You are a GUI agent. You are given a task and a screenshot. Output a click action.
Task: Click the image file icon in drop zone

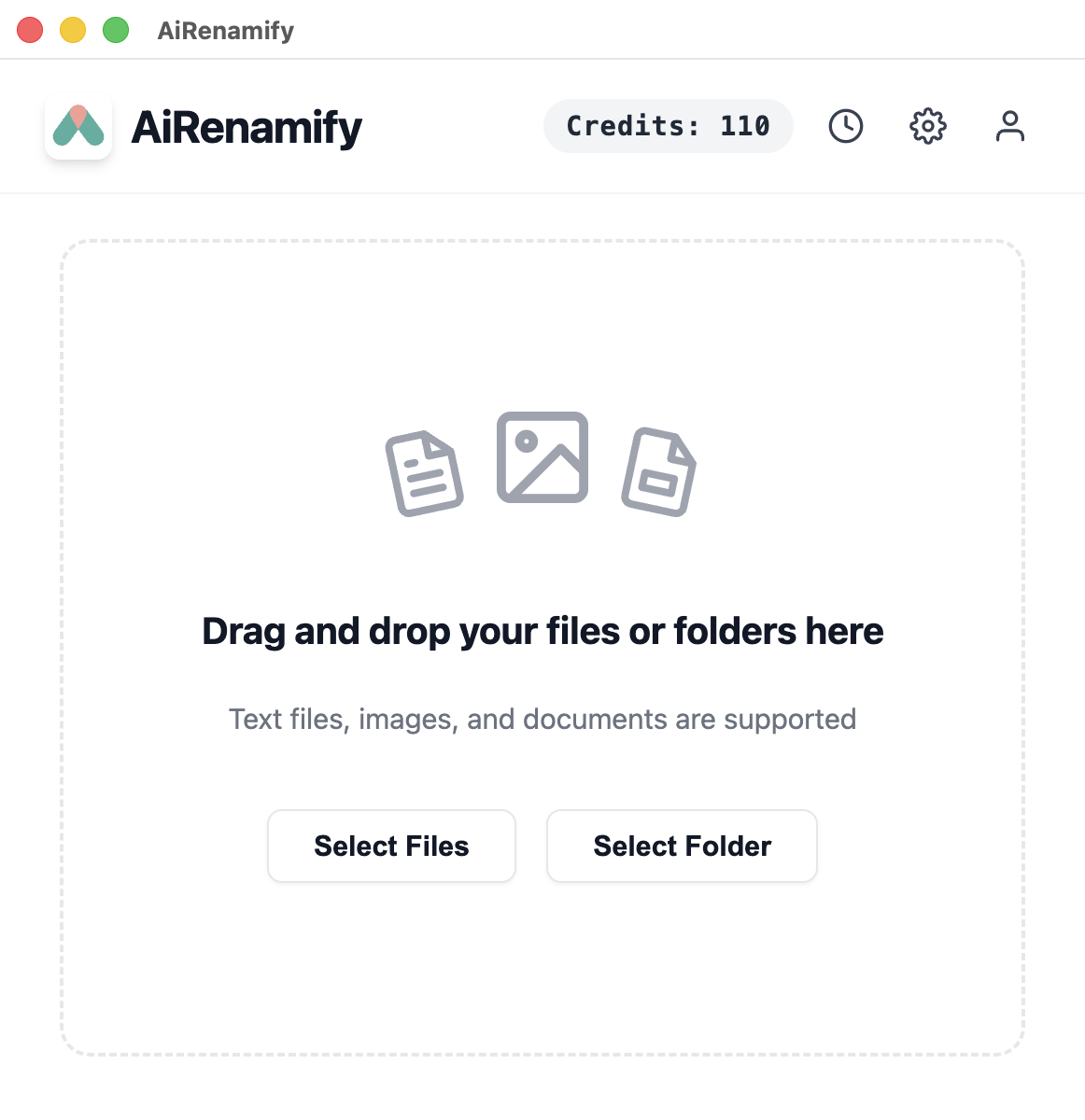pyautogui.click(x=542, y=457)
